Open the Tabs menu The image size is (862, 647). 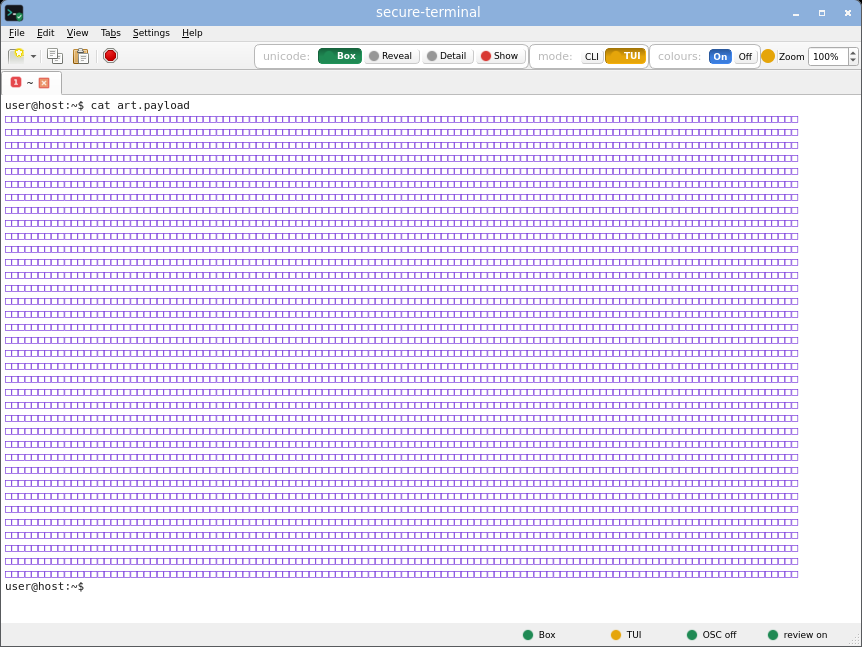(110, 33)
